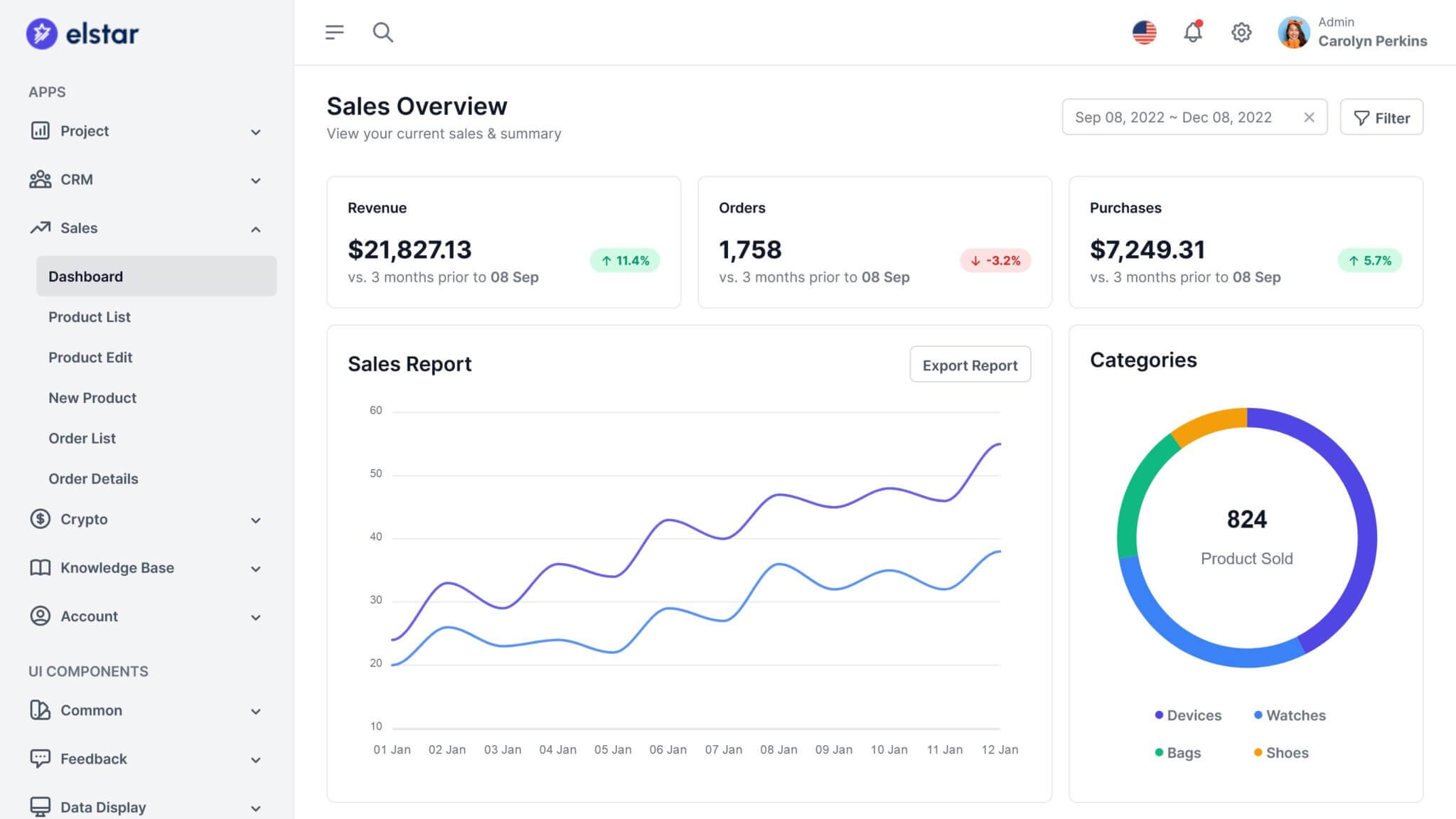Expand the Project menu chevron
The height and width of the screenshot is (819, 1456).
256,132
